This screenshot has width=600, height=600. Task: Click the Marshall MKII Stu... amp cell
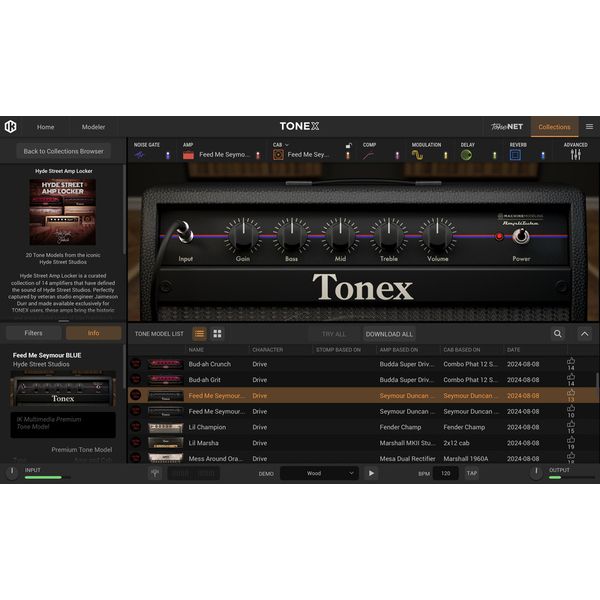click(408, 443)
